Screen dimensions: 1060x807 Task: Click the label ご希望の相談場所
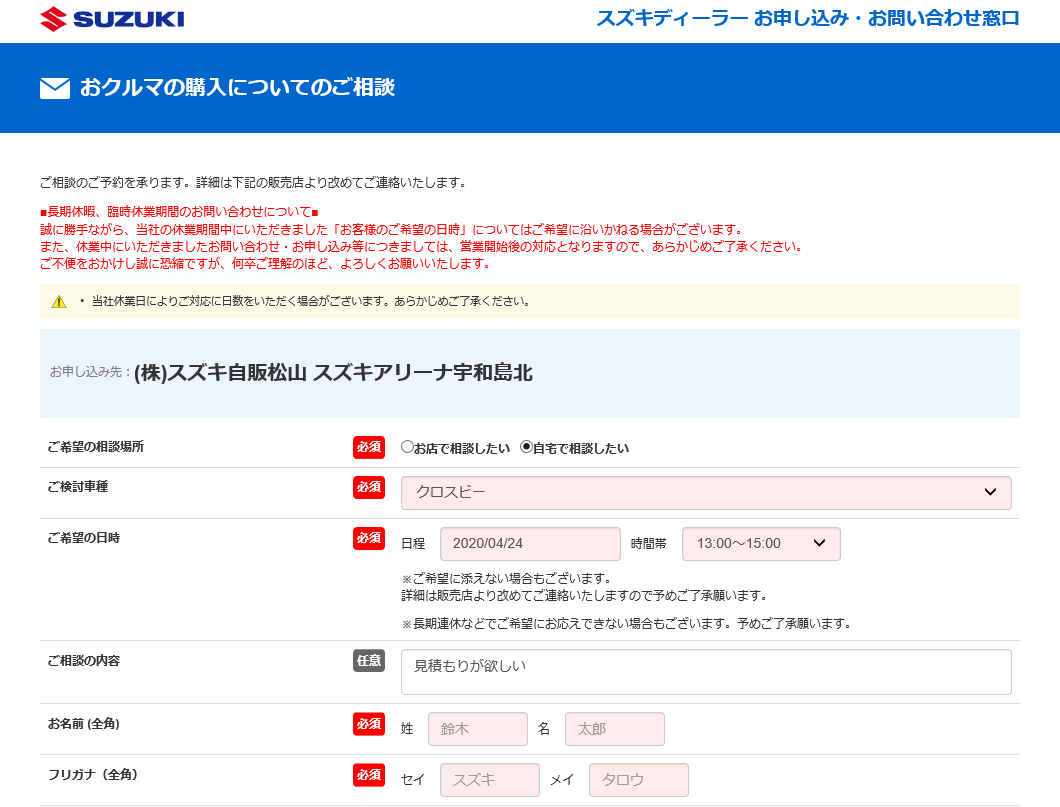(95, 447)
